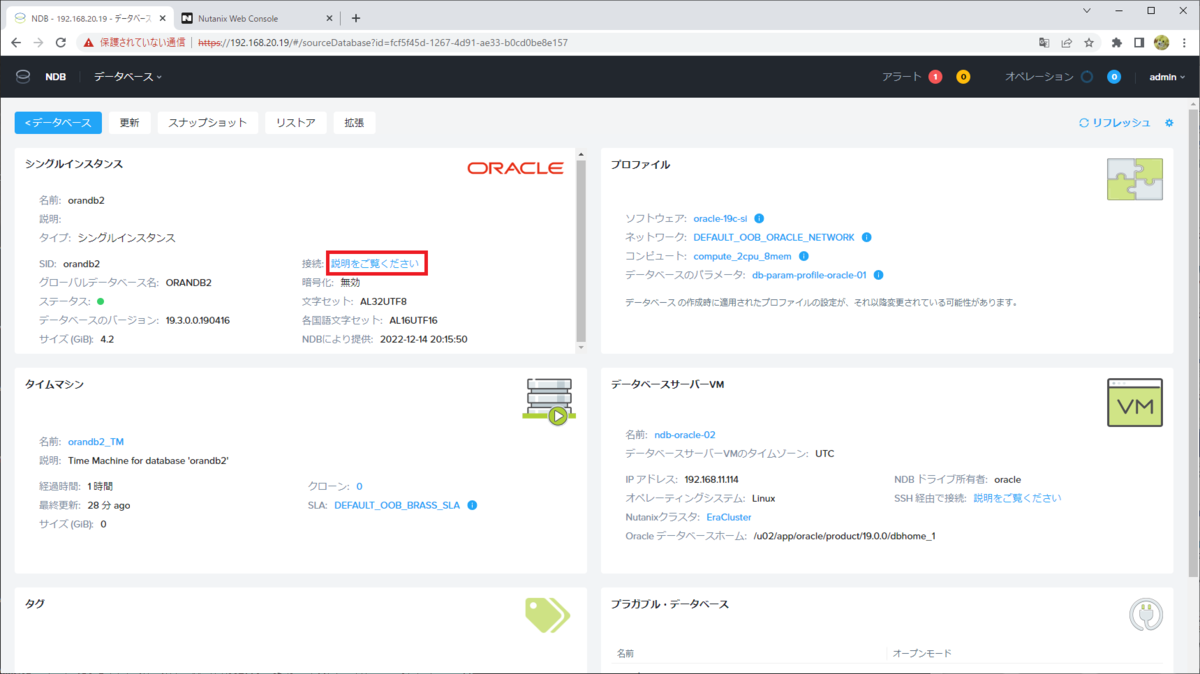This screenshot has width=1200, height=674.
Task: Click the リフレッシュ link
Action: pos(1115,122)
